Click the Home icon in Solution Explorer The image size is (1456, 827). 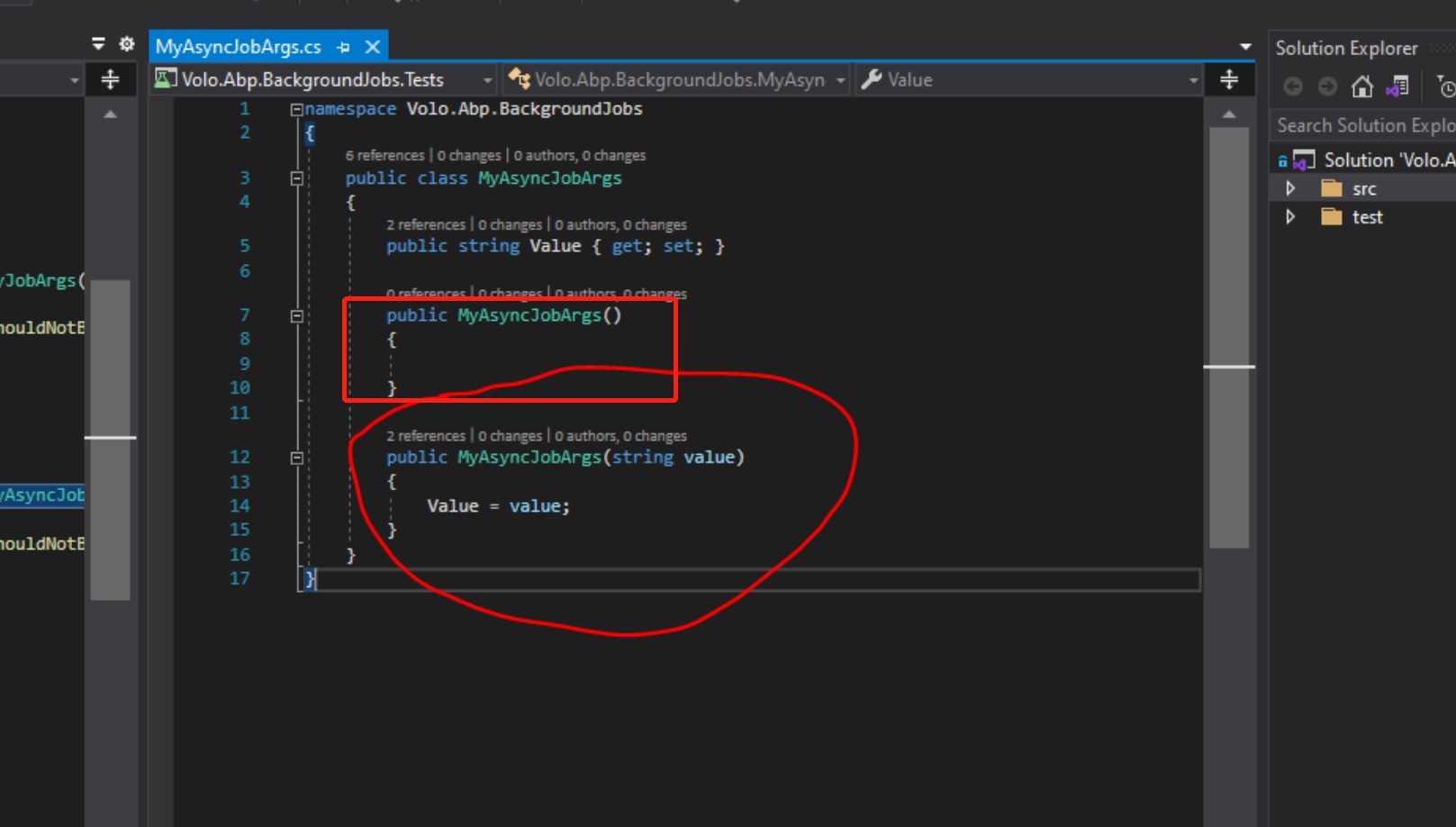1361,86
